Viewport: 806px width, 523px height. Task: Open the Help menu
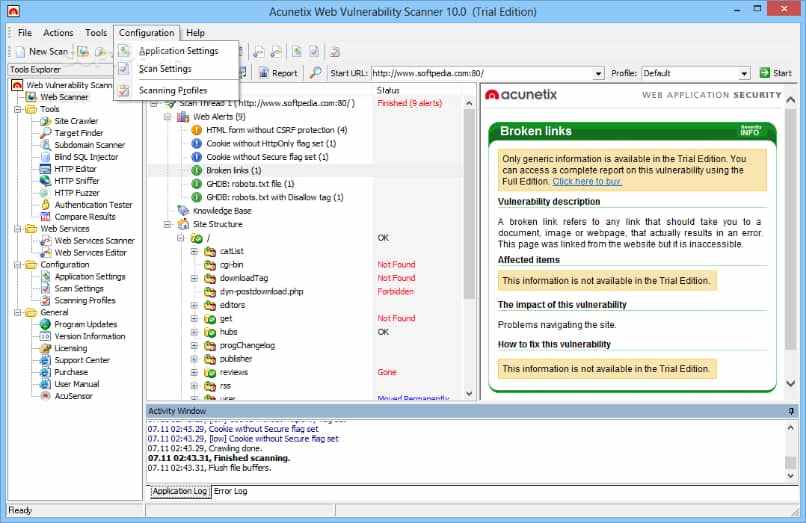point(195,32)
